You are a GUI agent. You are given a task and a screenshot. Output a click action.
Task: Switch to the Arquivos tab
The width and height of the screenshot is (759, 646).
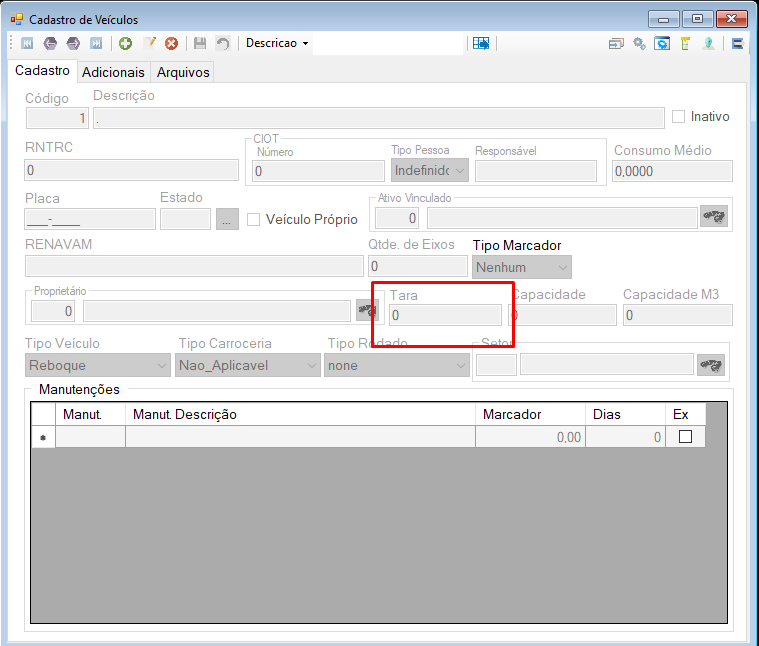click(x=183, y=72)
